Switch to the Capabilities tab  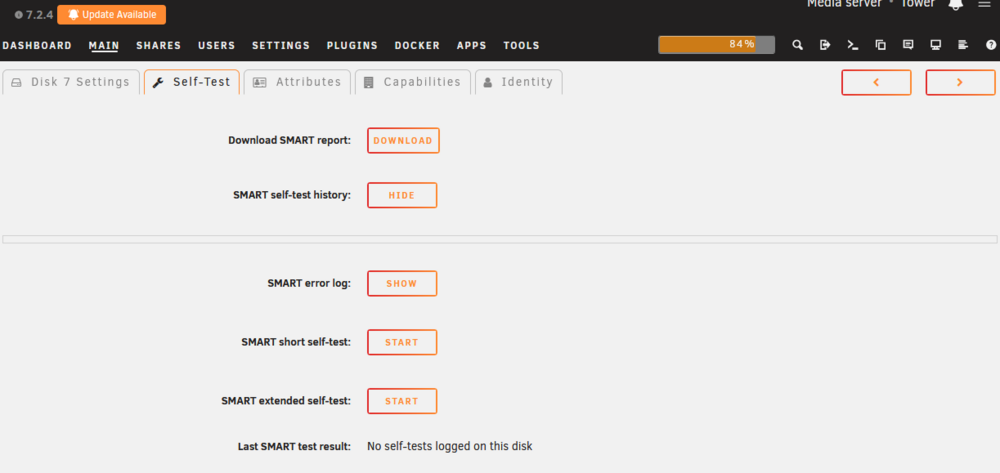coord(413,82)
